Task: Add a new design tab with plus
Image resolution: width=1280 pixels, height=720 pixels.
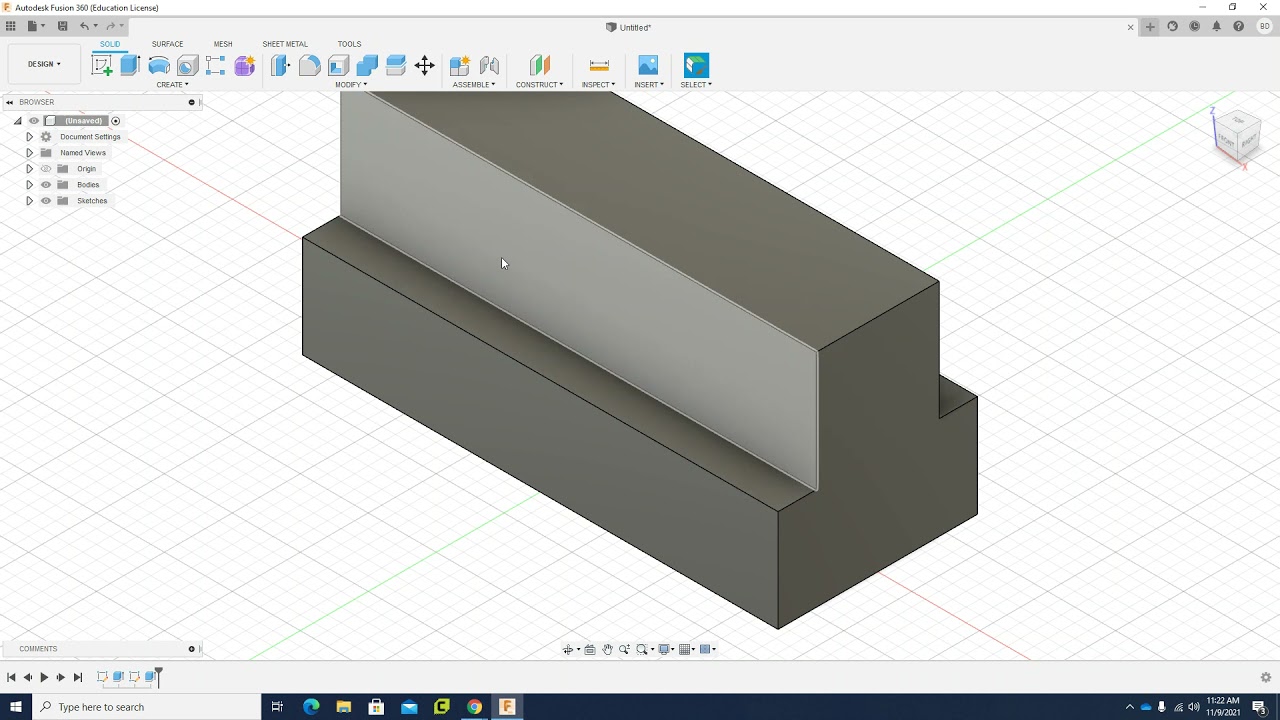Action: (x=1150, y=27)
